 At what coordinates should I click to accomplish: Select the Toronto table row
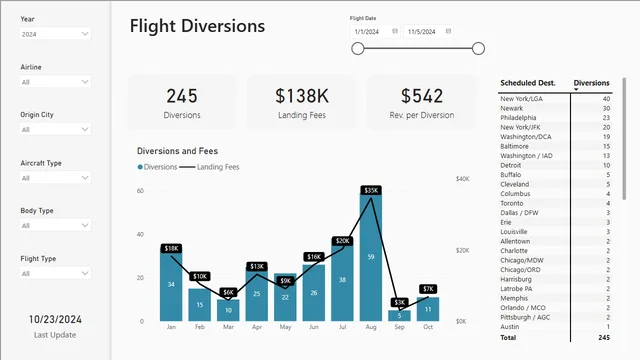555,203
